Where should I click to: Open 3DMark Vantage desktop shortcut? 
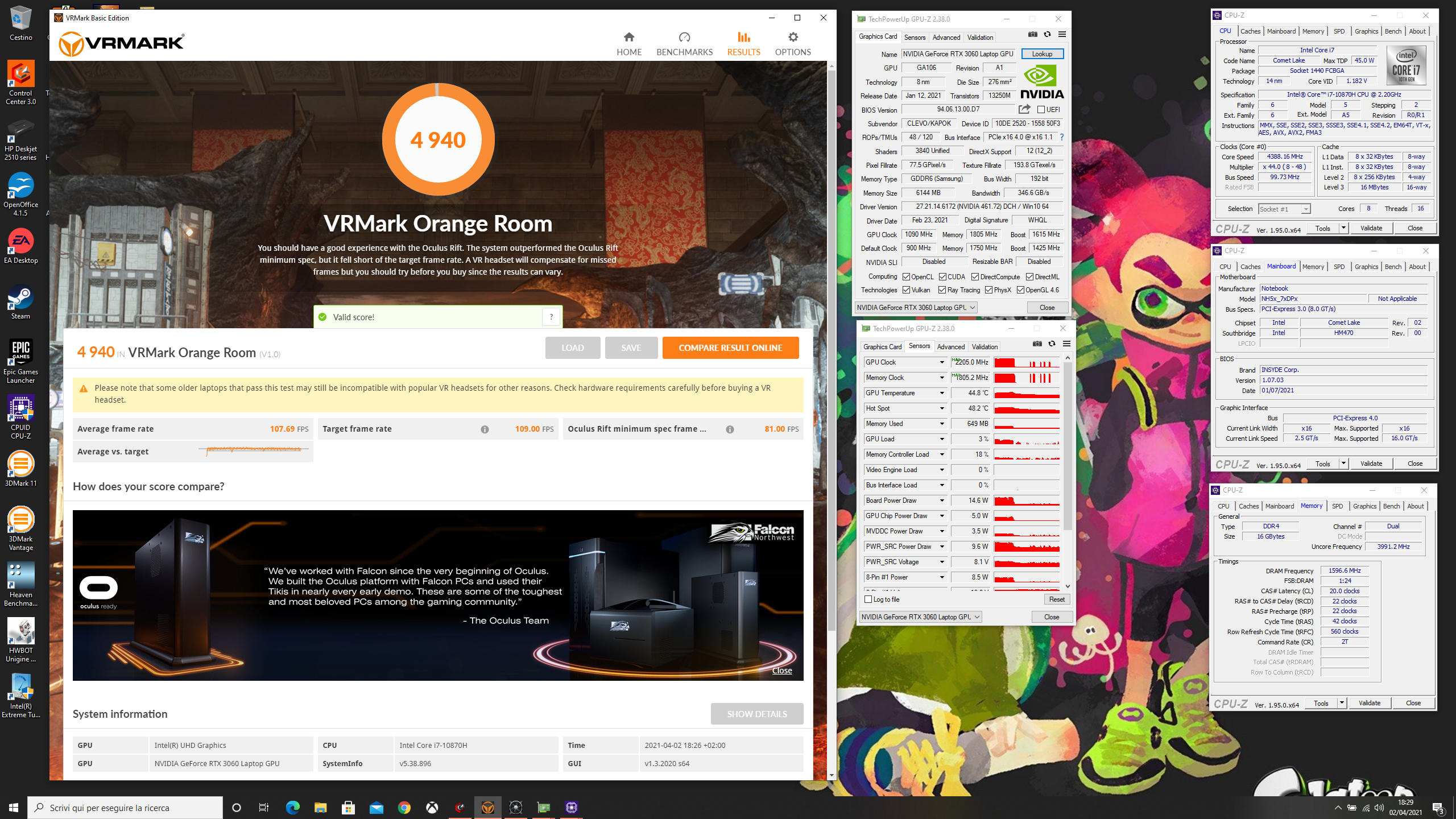(20, 528)
